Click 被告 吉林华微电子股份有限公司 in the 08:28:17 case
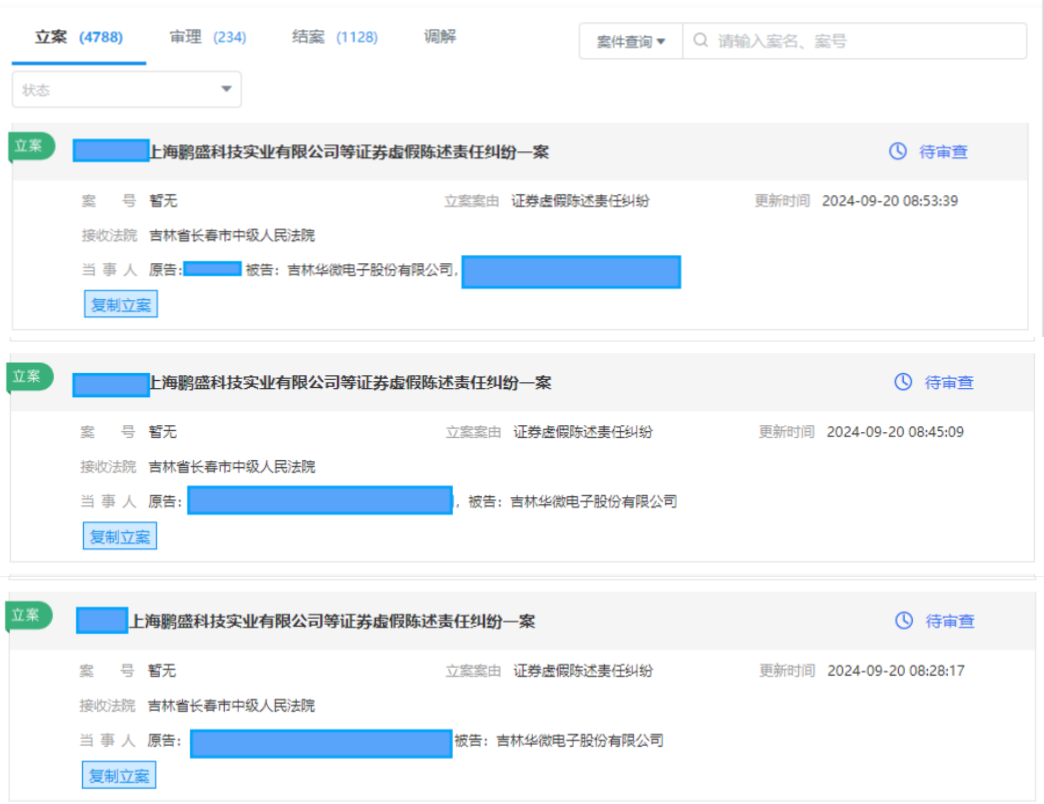 pos(559,740)
